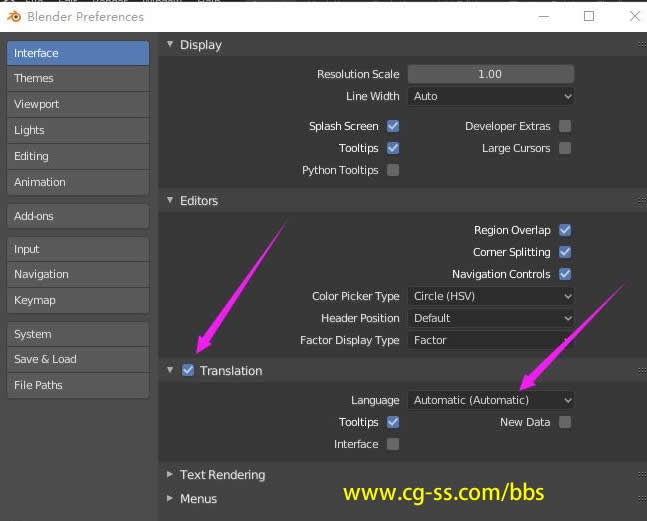Click the Display panel drag handle
Viewport: 647px width, 521px height.
tap(641, 45)
